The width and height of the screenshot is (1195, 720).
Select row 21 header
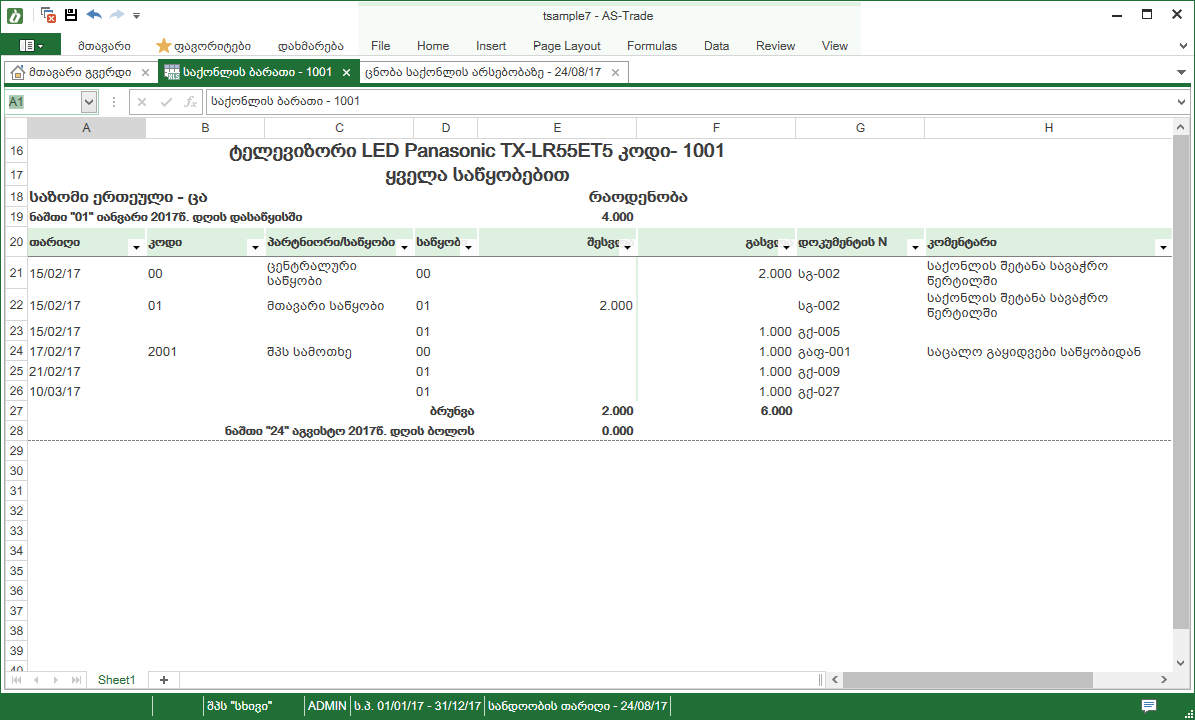[x=16, y=273]
